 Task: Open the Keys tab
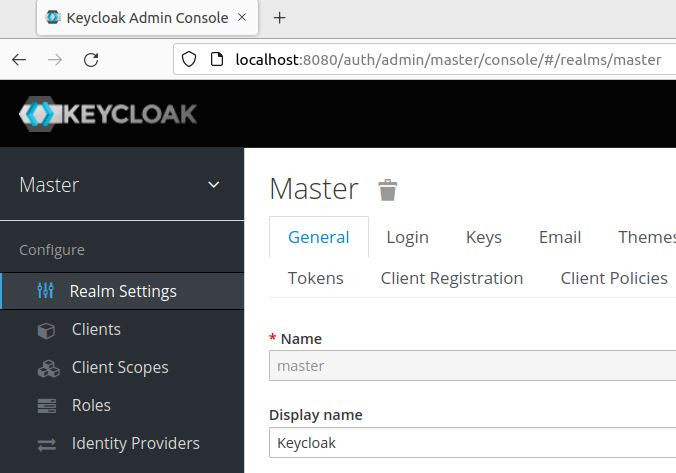(x=484, y=237)
